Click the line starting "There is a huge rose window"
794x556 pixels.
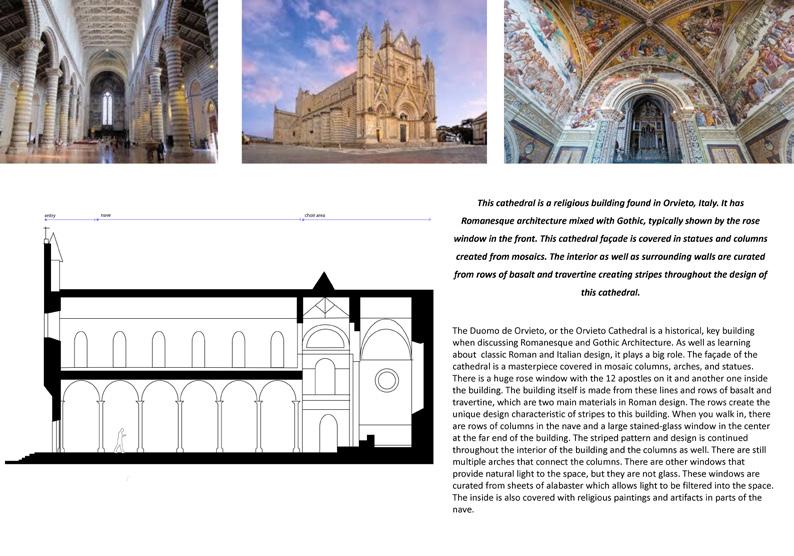pos(610,378)
